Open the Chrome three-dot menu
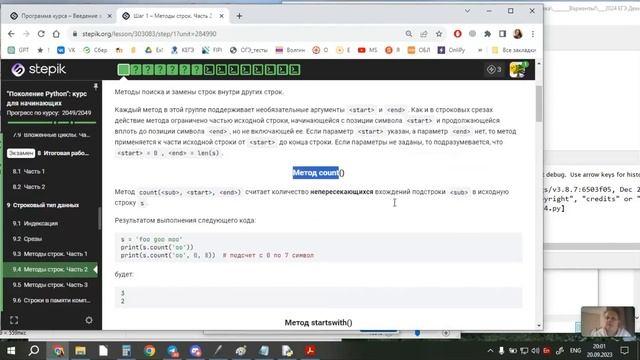 533,34
